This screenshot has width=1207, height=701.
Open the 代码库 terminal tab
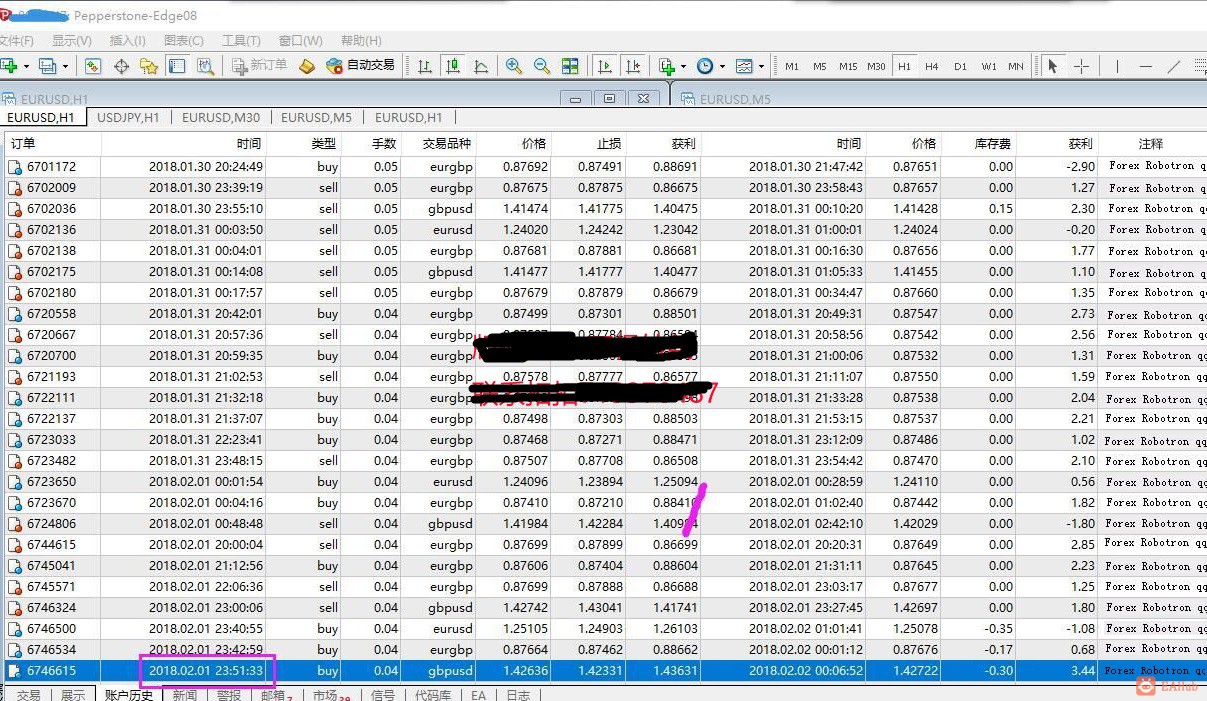(433, 694)
